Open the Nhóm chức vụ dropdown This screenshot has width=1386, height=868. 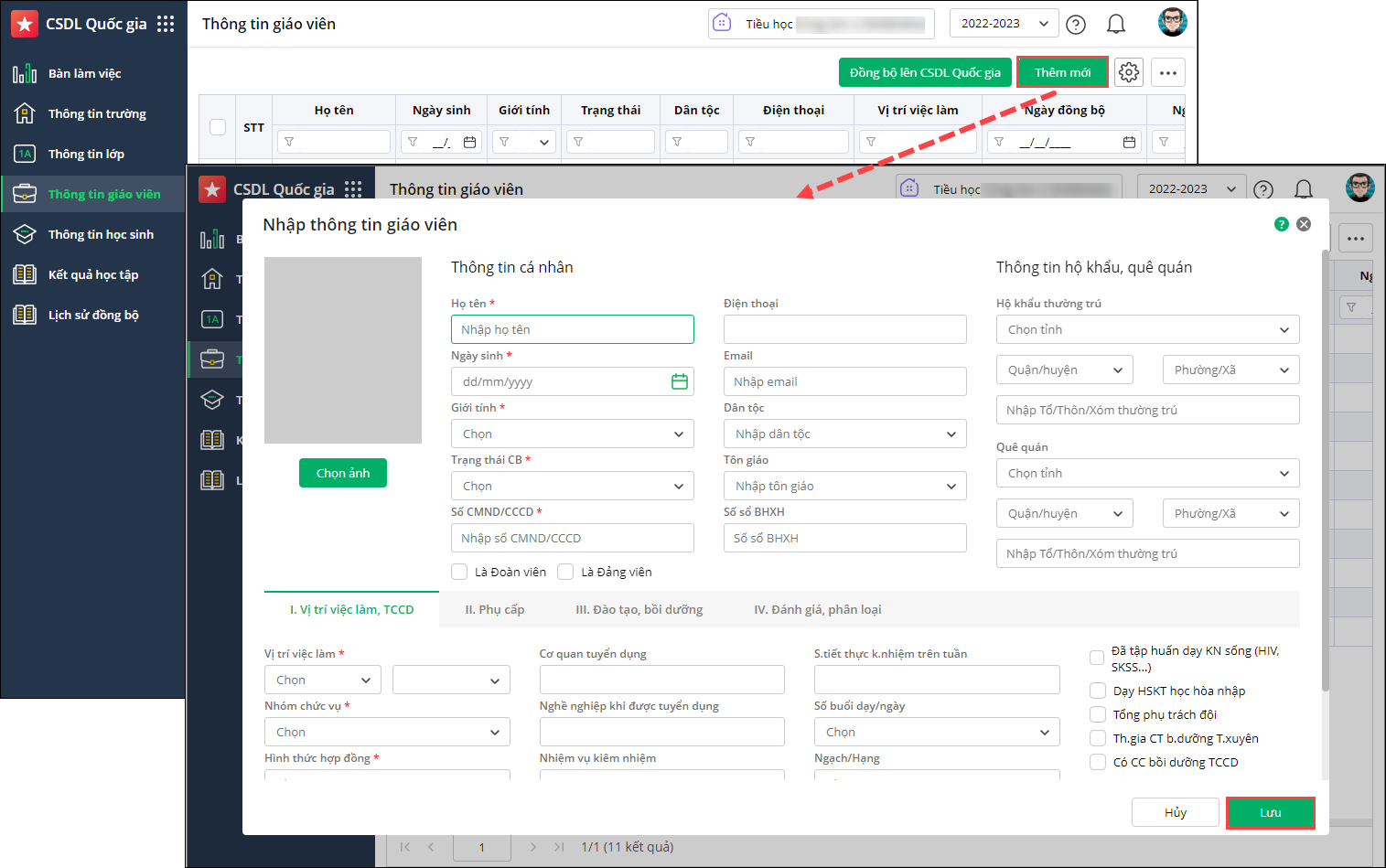coord(387,732)
